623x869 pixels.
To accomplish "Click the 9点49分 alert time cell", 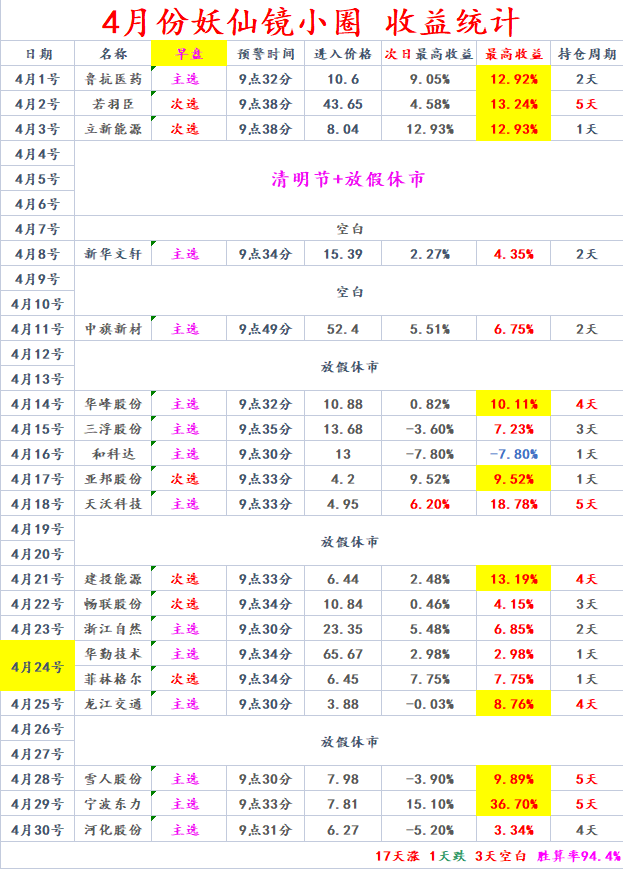I will click(265, 329).
